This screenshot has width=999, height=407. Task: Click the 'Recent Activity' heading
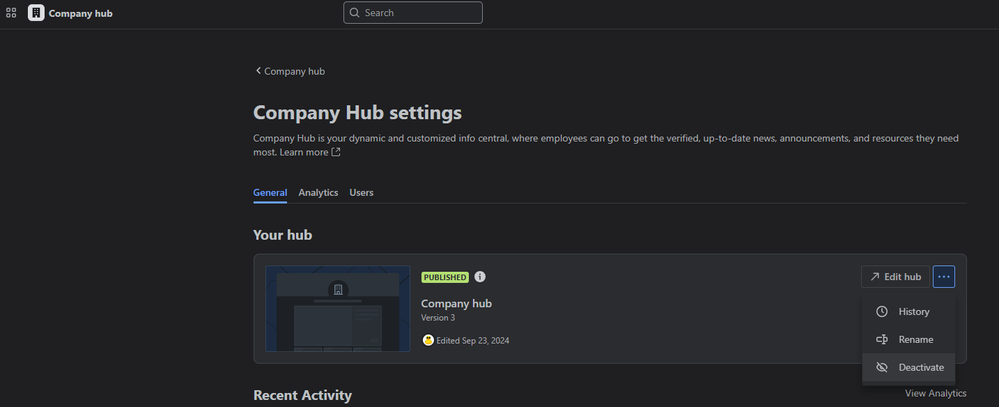tap(302, 395)
